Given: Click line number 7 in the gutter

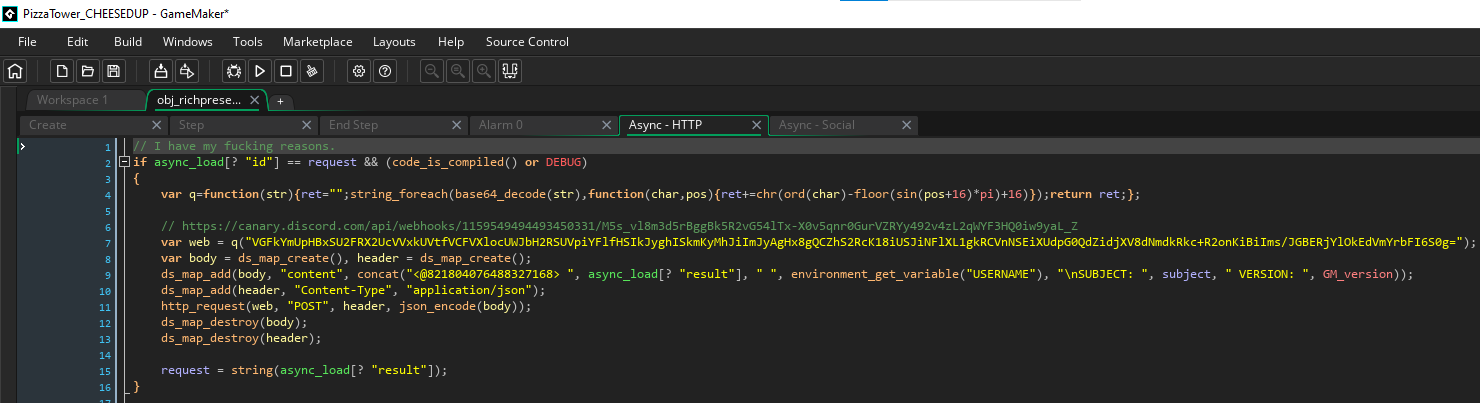Looking at the screenshot, I should 108,242.
